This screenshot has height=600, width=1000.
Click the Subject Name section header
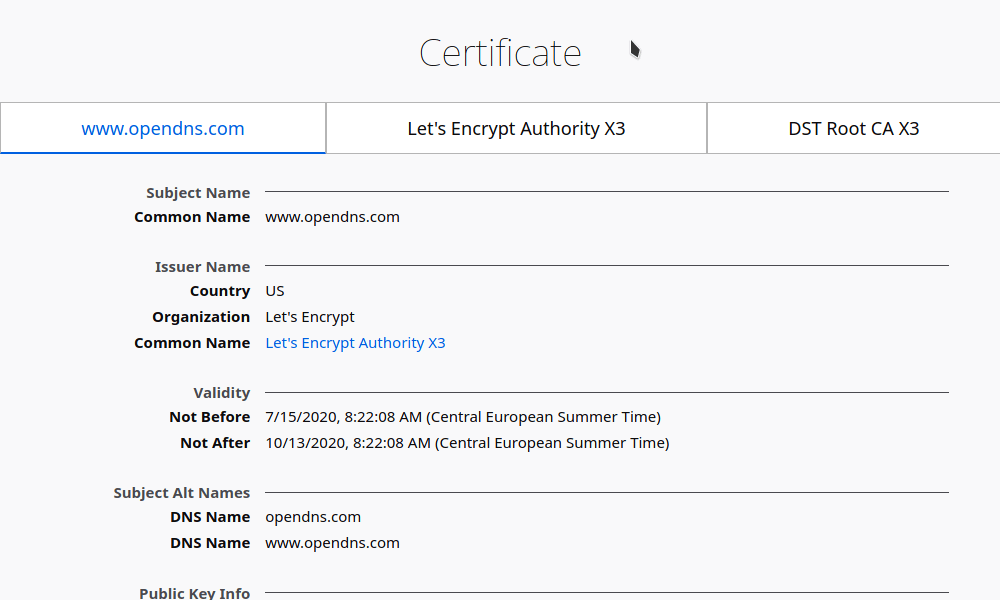[x=198, y=193]
